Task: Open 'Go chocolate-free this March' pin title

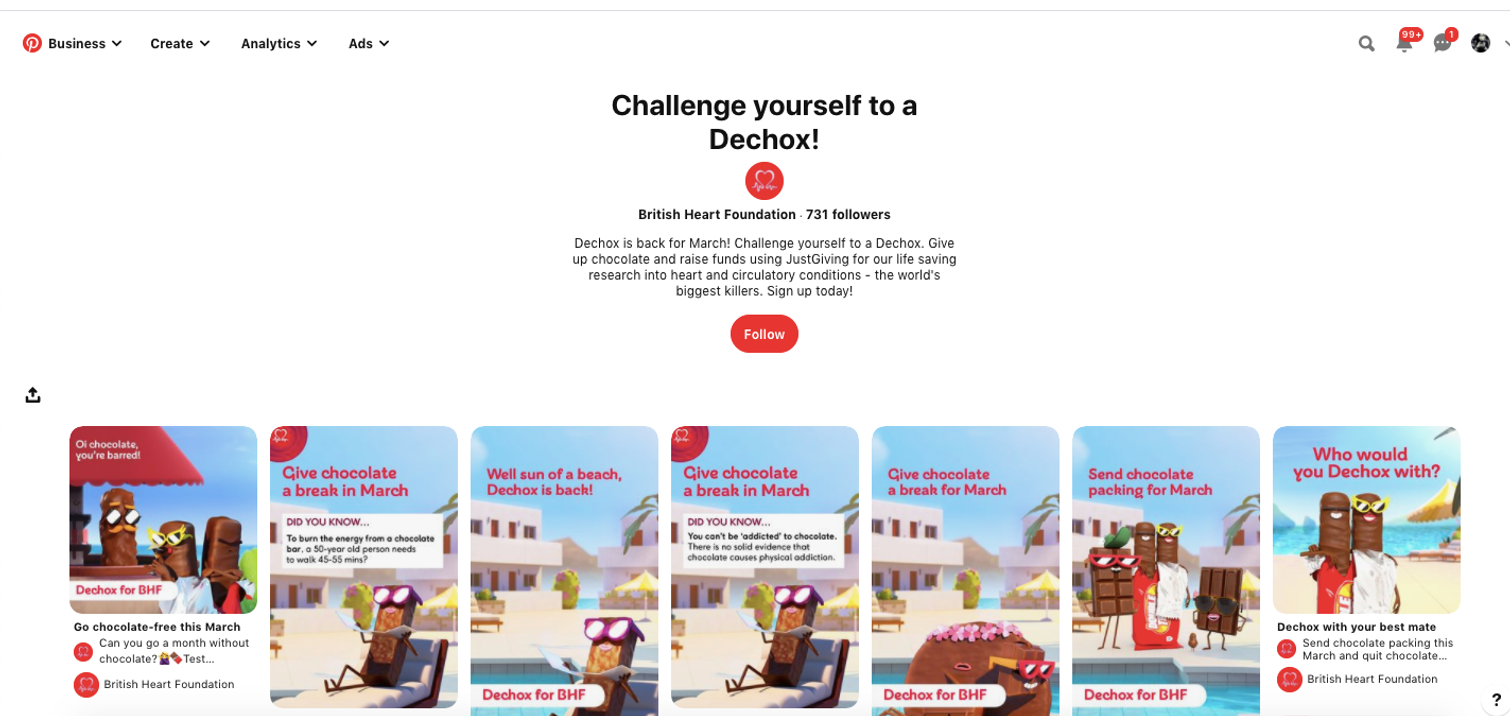Action: coord(157,627)
